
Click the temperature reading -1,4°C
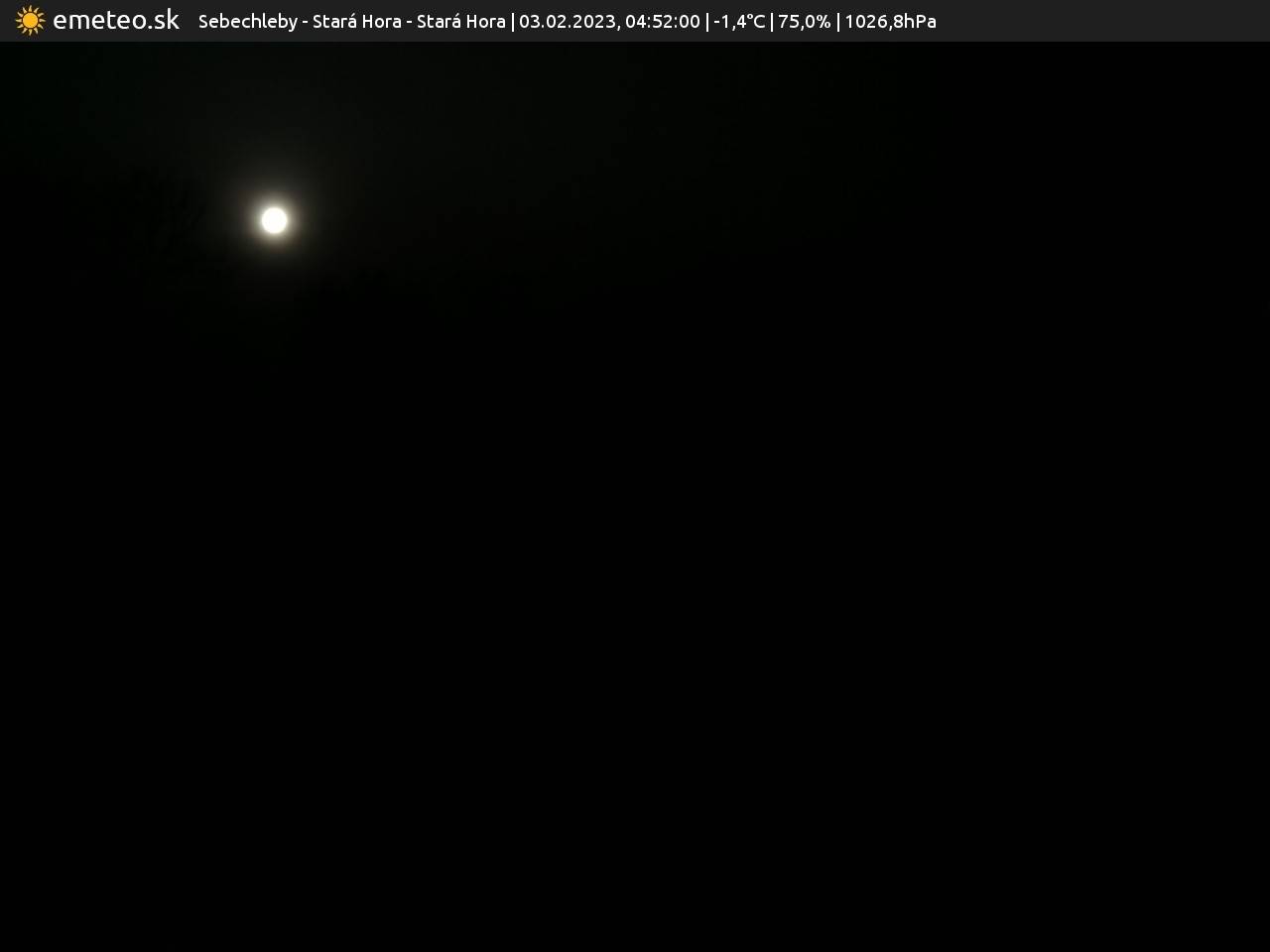[739, 22]
